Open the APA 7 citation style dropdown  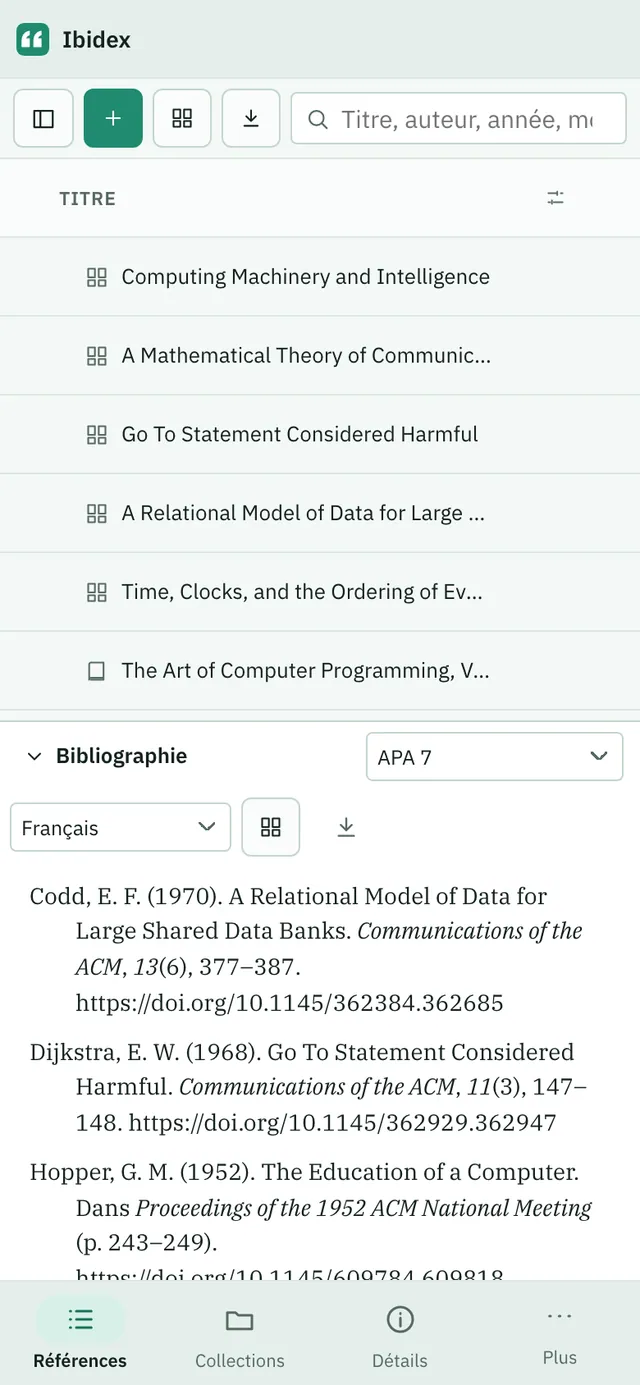(495, 757)
